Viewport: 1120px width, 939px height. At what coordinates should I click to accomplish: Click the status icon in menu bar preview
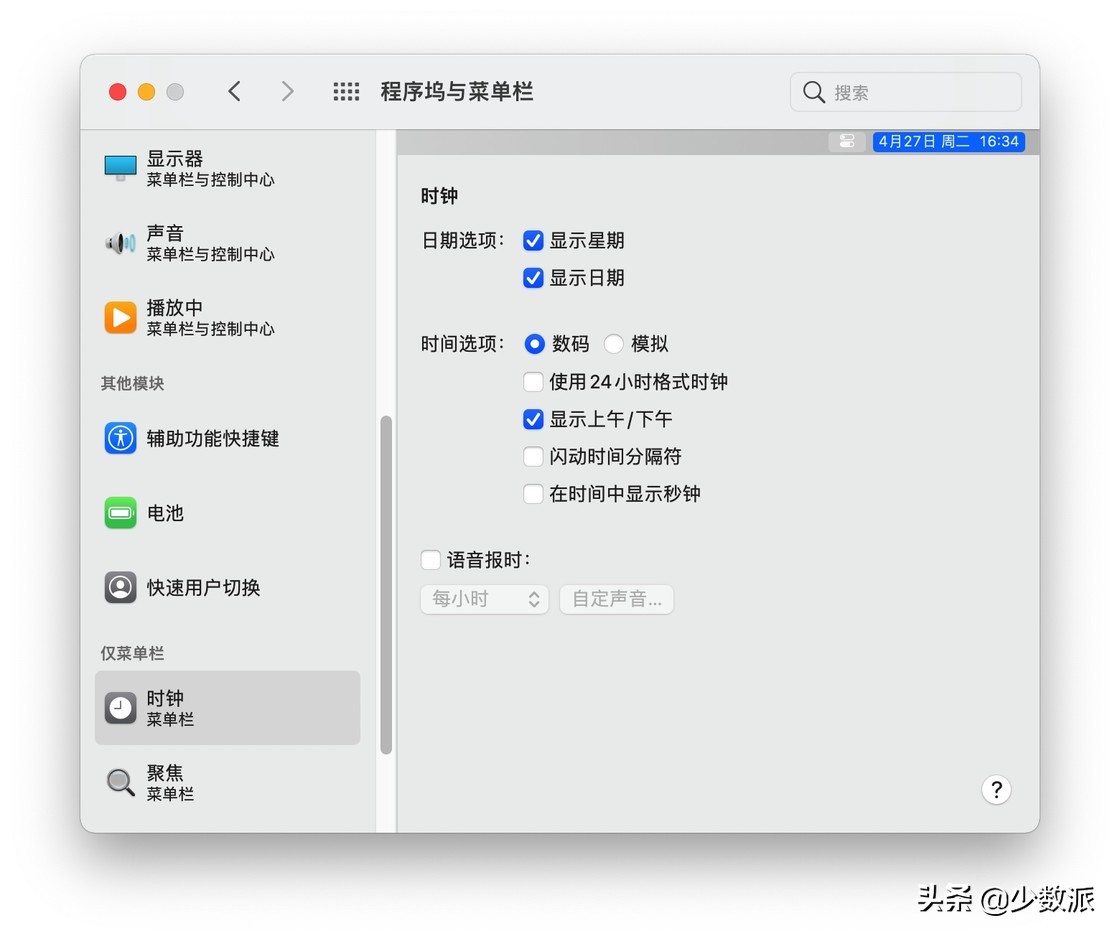[845, 141]
